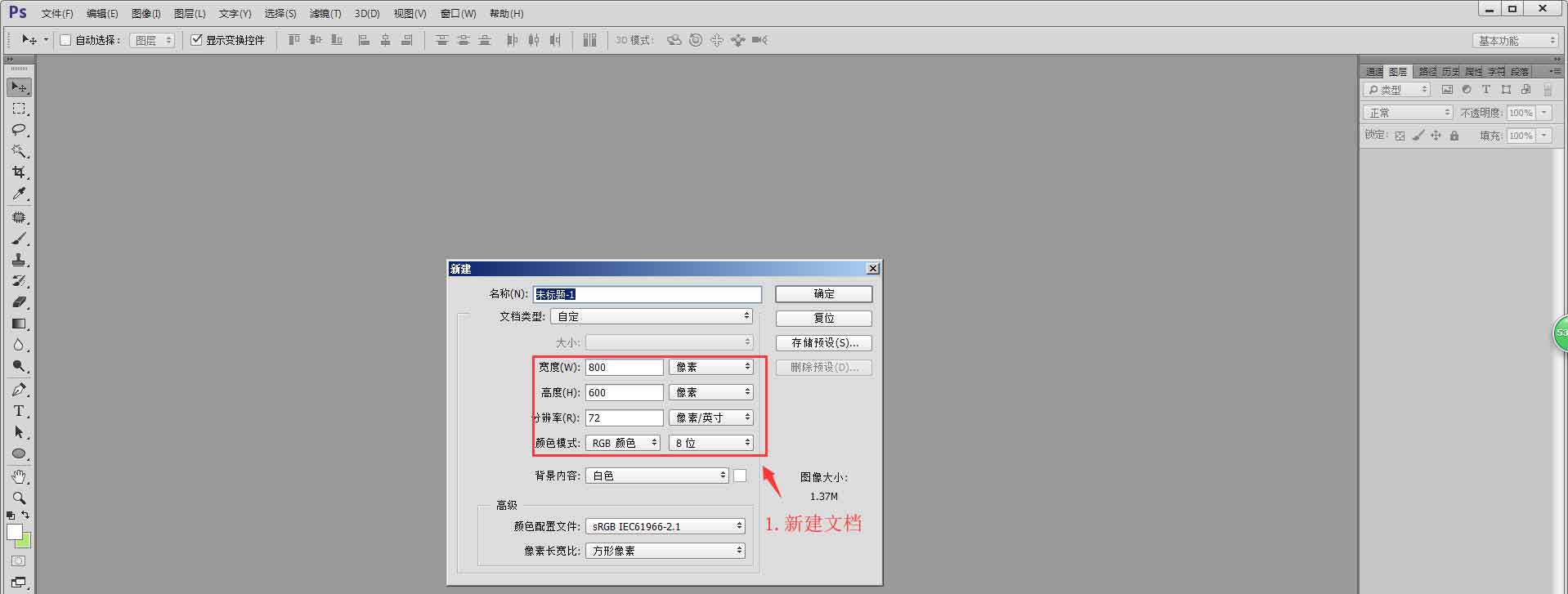Select the Blur tool
Image resolution: width=1568 pixels, height=594 pixels.
[19, 345]
